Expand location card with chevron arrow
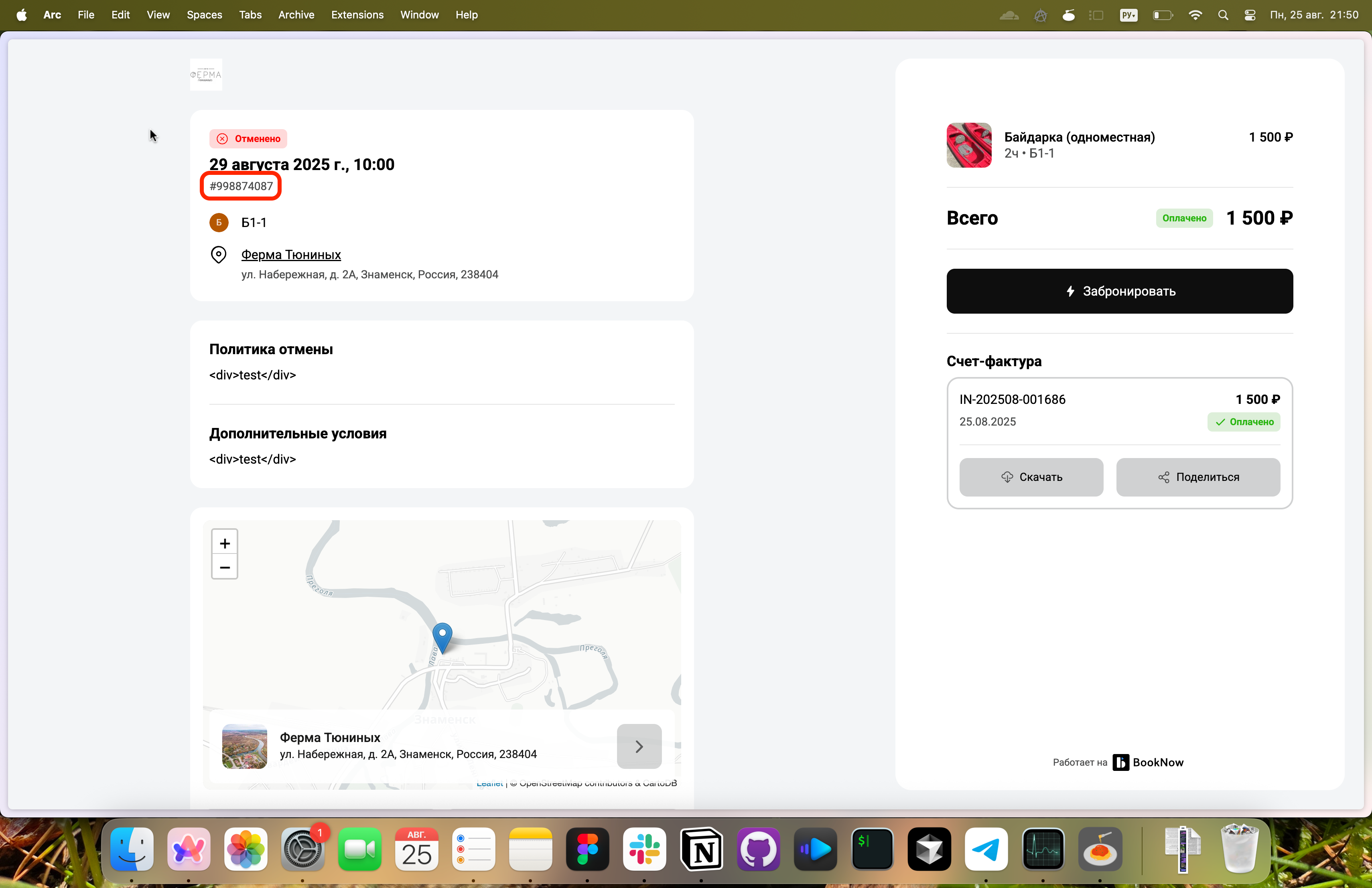 (x=639, y=746)
